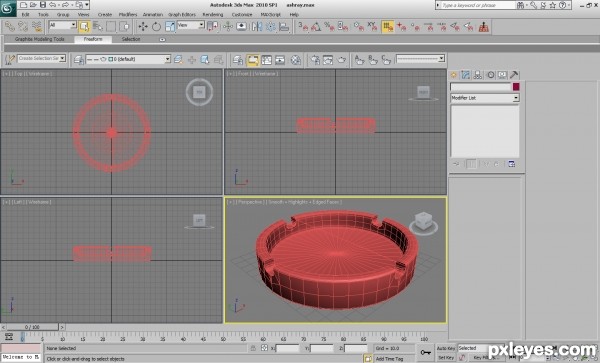
Task: Click the object color swatch
Action: tap(516, 87)
